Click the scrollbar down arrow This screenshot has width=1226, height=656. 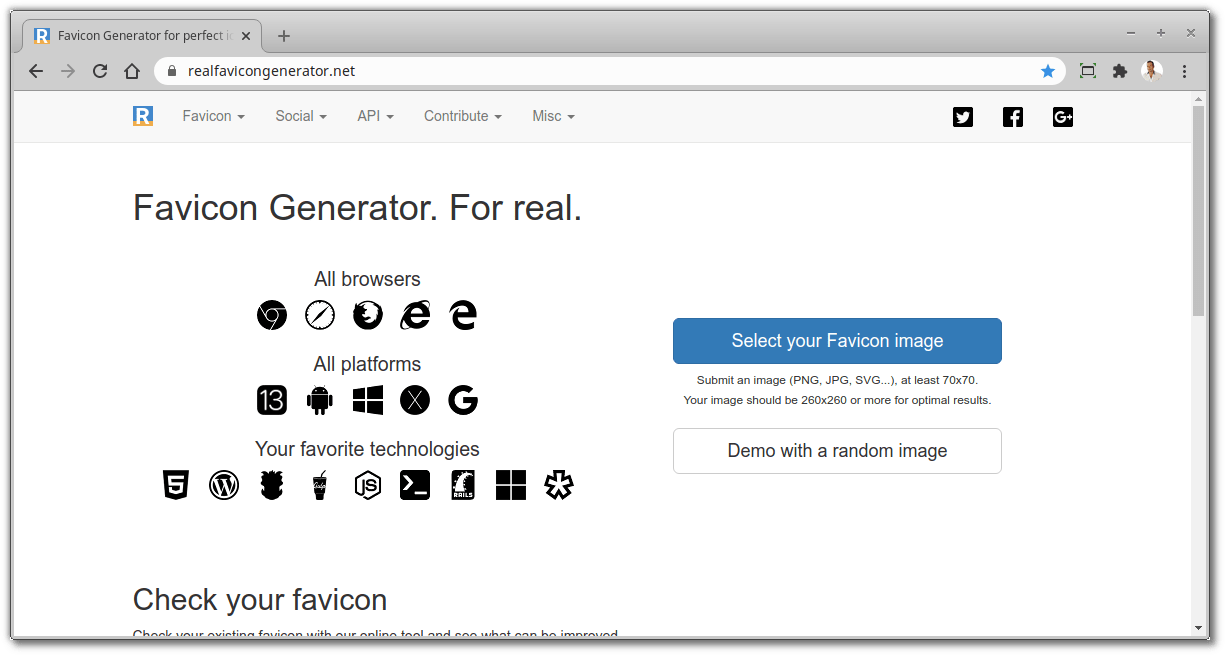pos(1199,628)
